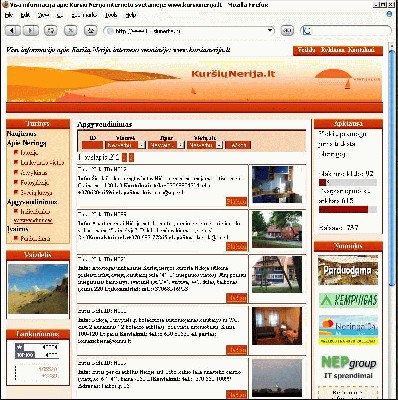Expand the Tipas filter dropdown
Screen dimensions: 398x400
(x=180, y=145)
